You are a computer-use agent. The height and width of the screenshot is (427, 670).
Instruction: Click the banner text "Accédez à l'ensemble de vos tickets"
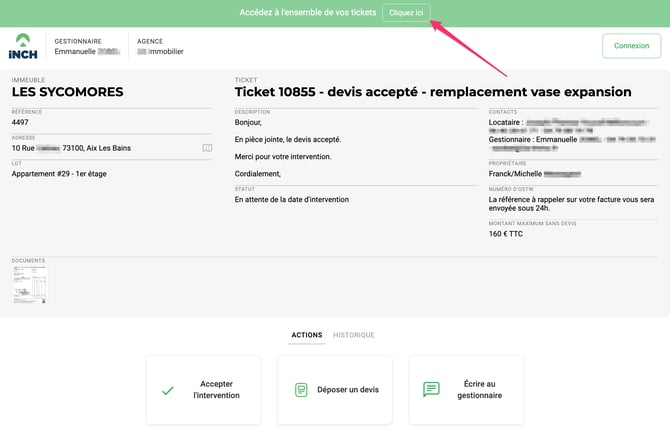tap(308, 13)
